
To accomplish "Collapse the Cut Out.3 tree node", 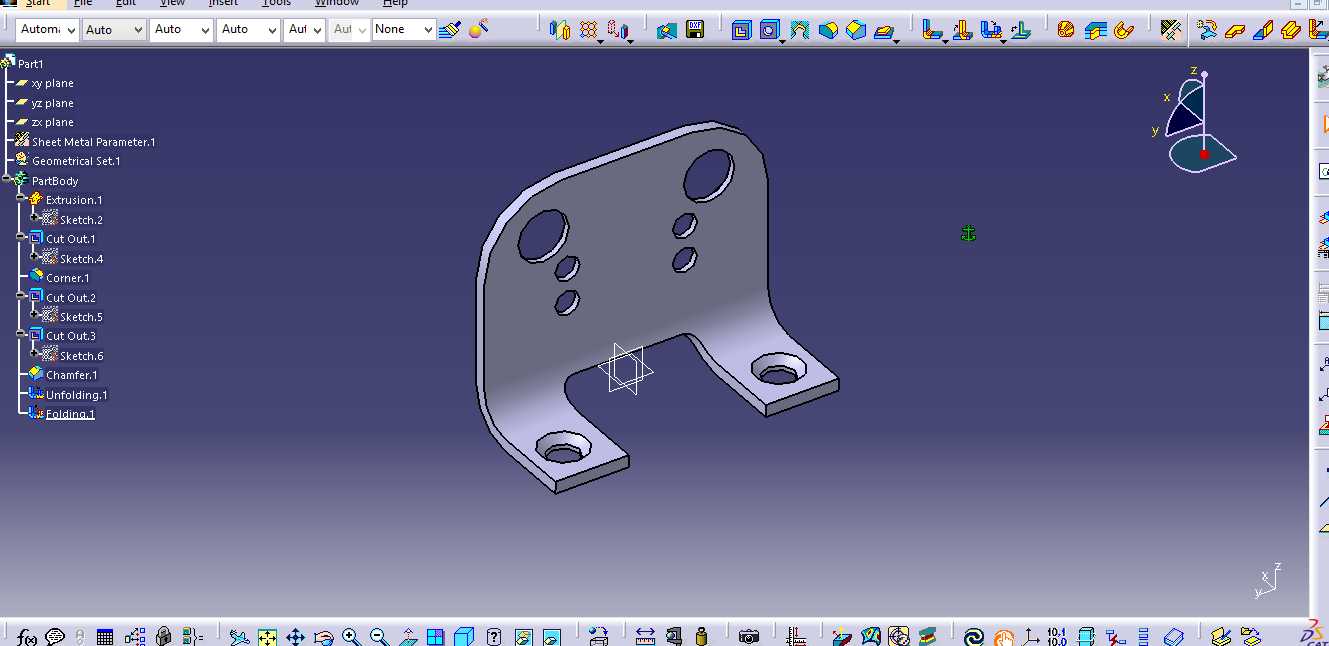I will tap(20, 335).
